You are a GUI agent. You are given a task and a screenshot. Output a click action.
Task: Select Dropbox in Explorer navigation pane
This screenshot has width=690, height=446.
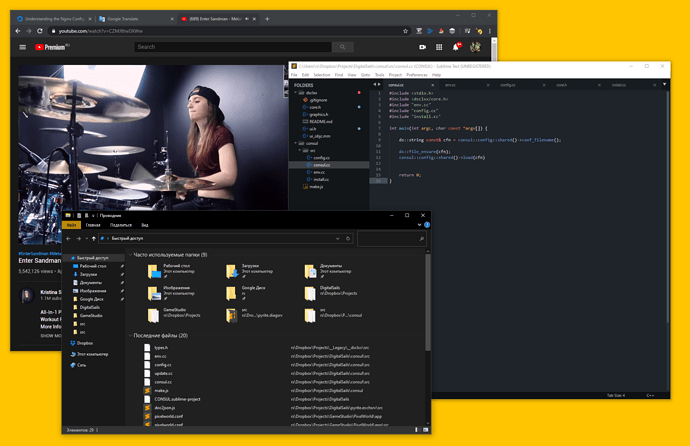[82, 343]
